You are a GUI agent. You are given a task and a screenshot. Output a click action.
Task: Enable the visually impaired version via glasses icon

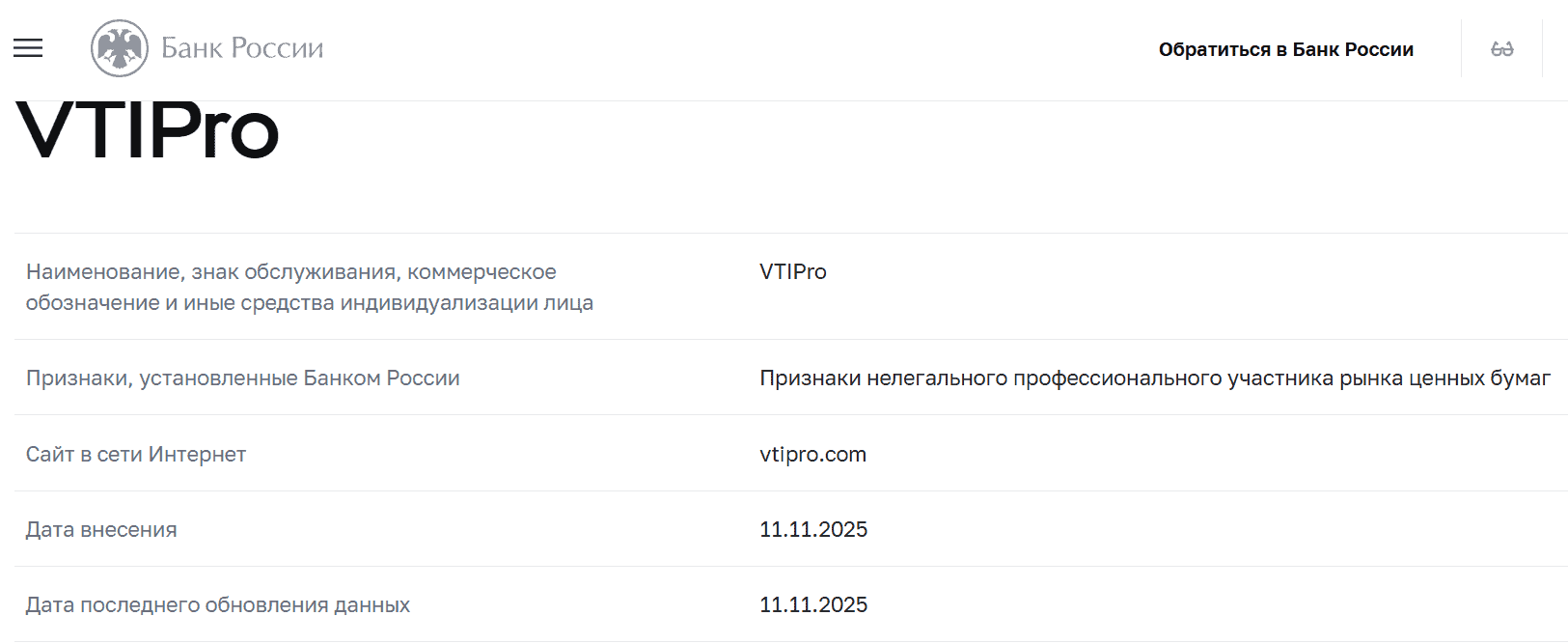[1501, 46]
